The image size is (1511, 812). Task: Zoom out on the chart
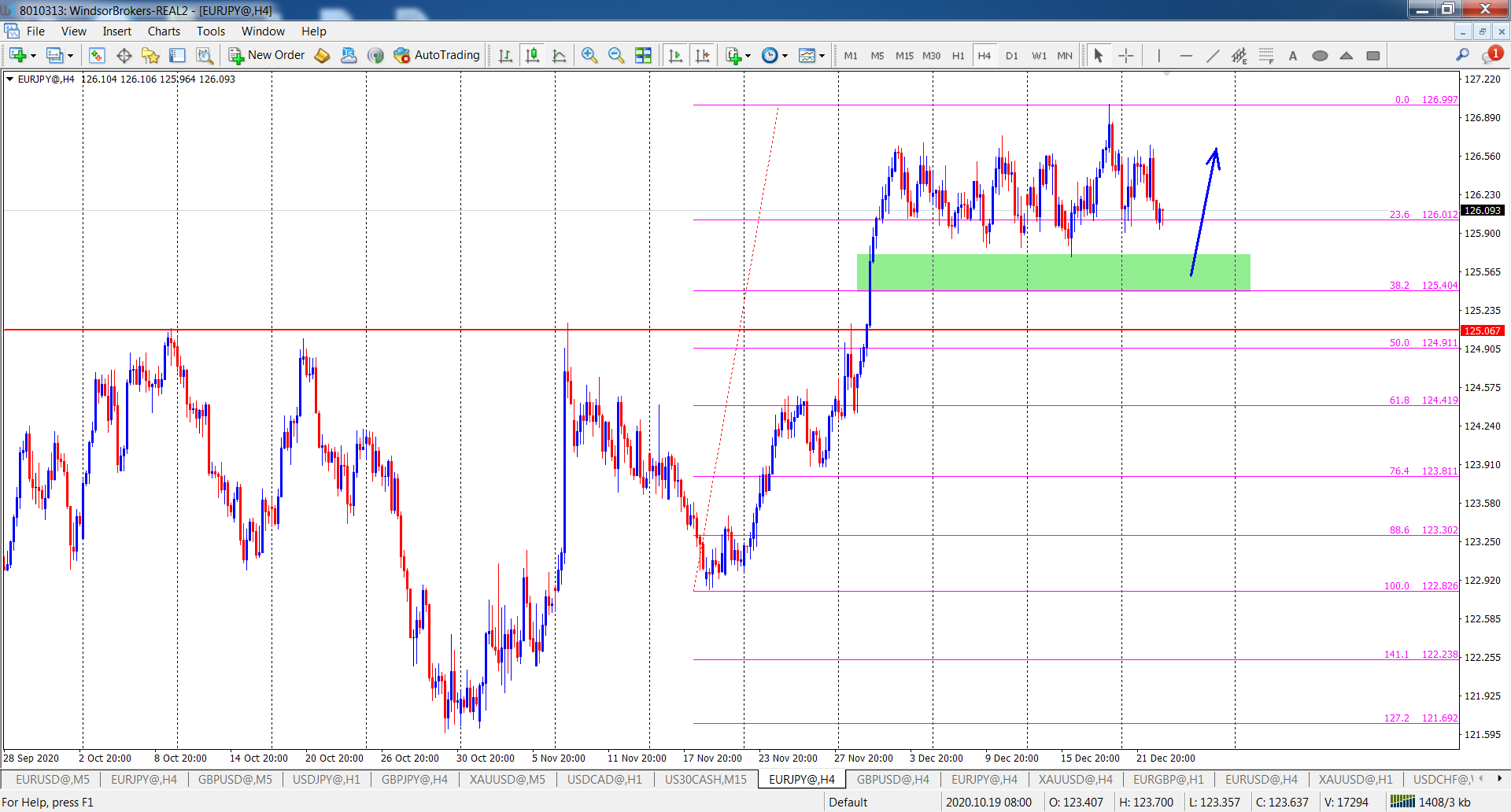pos(616,55)
